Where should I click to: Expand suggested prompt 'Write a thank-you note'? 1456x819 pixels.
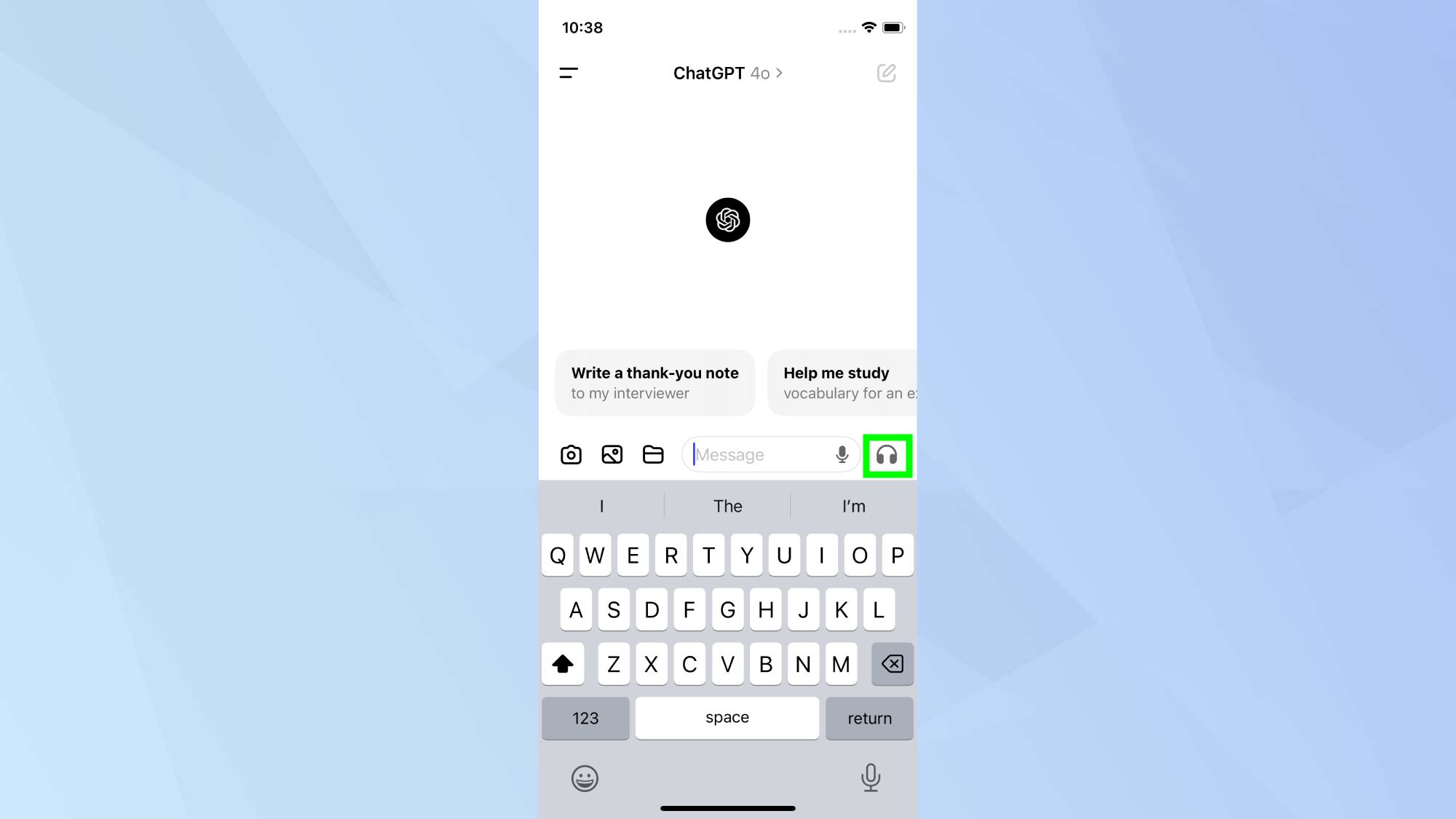point(655,383)
